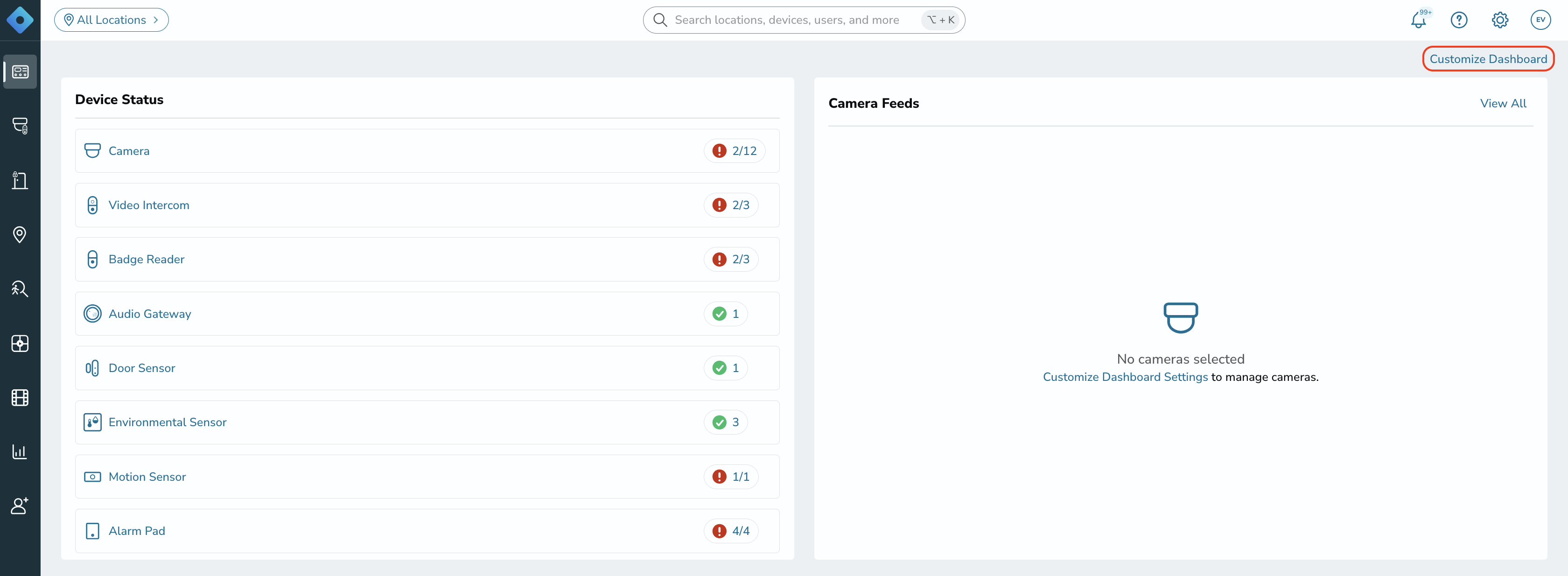Open the Video Intercom row
Screen dimensions: 1568x576
point(427,205)
